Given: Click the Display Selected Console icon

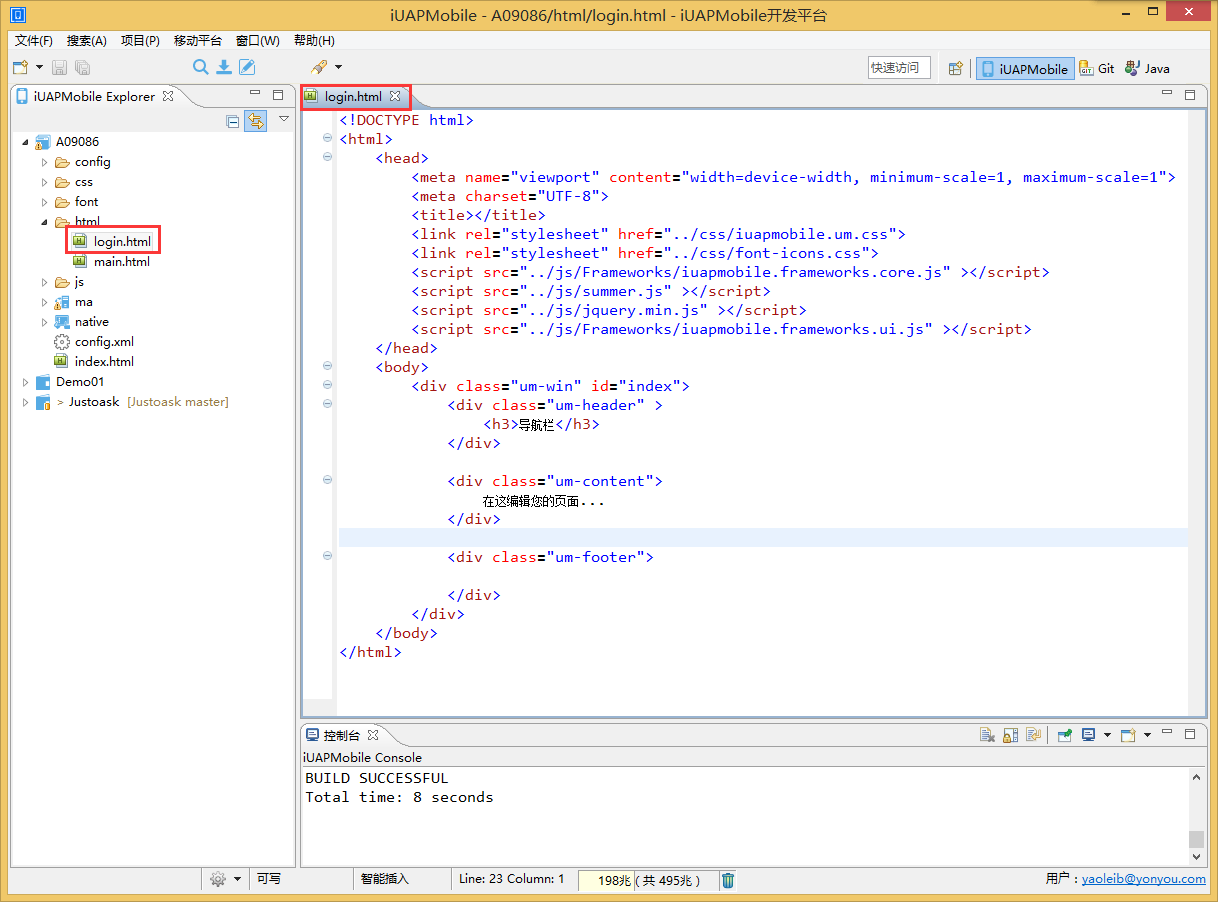Looking at the screenshot, I should 1088,735.
